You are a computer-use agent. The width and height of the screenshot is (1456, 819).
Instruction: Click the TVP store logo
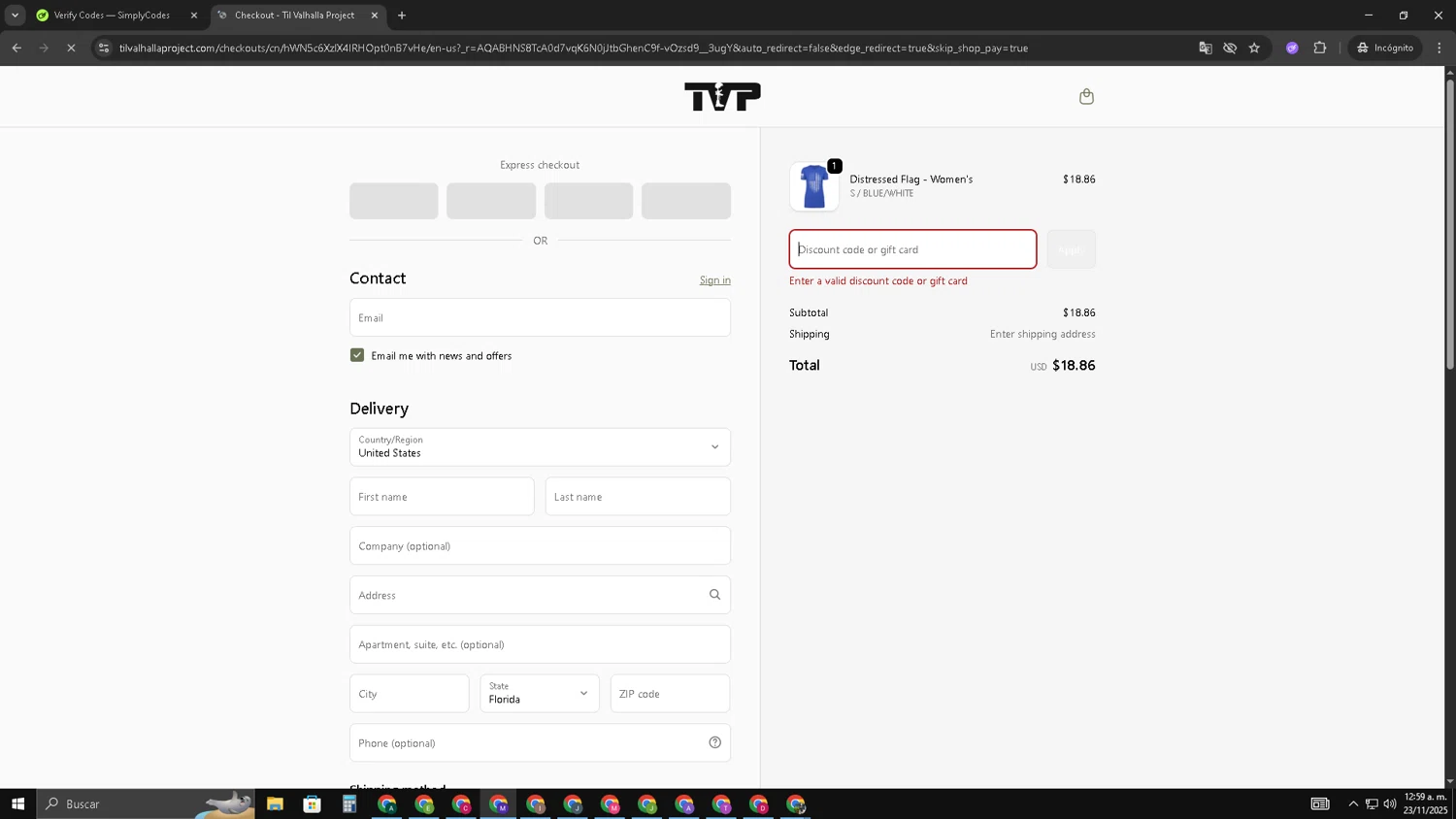pyautogui.click(x=722, y=96)
